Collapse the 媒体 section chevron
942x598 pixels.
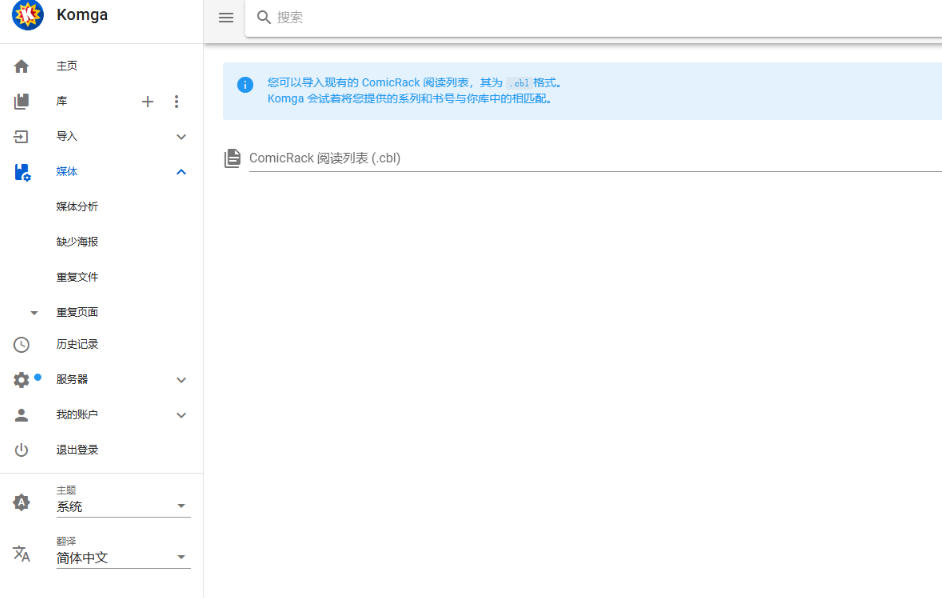181,172
